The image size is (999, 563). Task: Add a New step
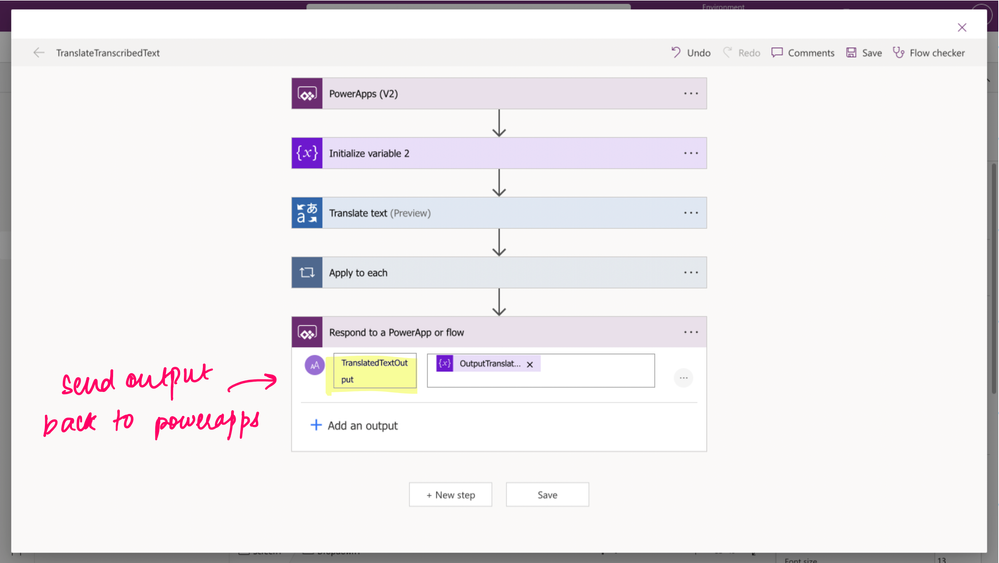[x=450, y=495]
